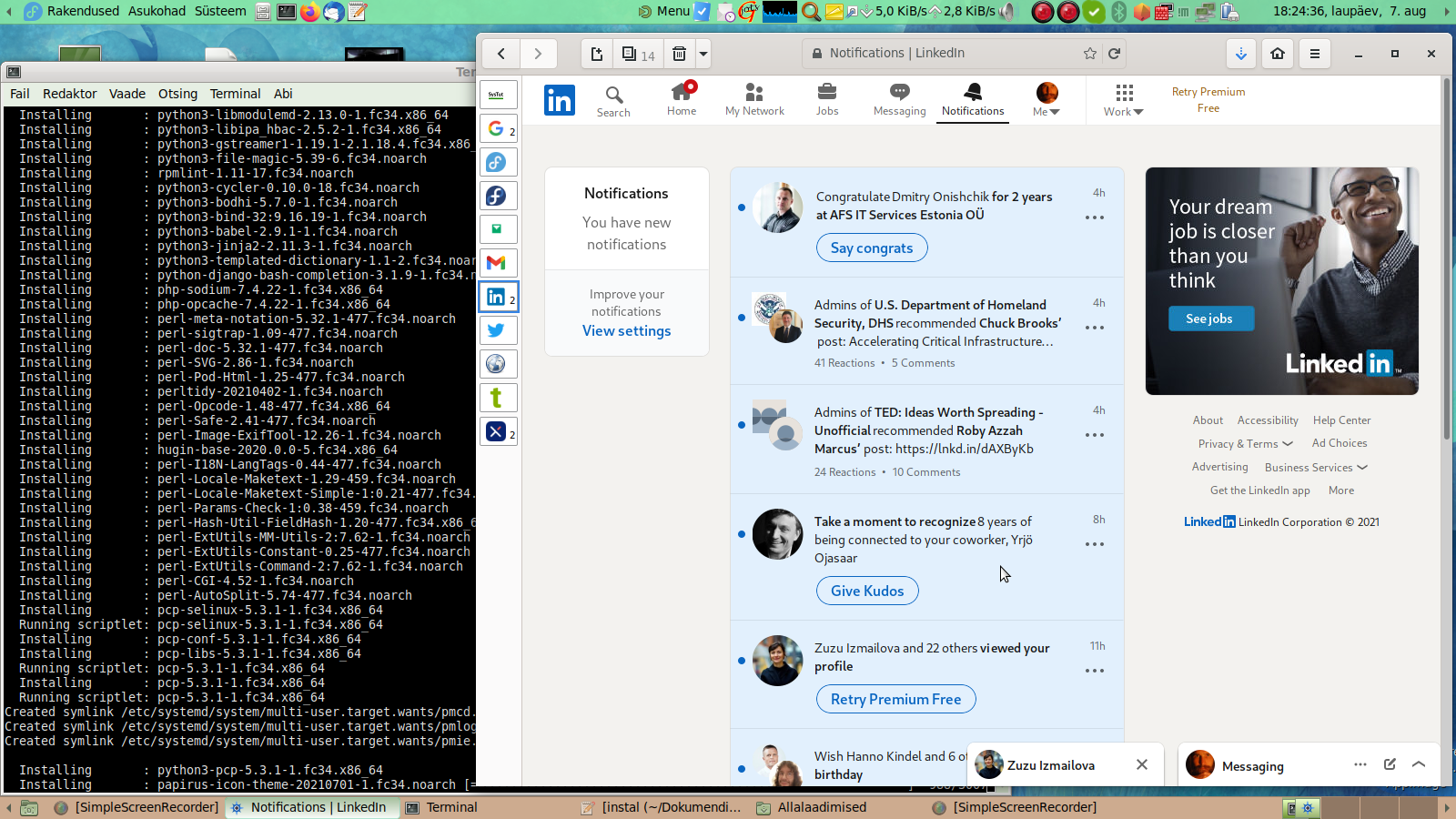Switch to Terminal window in taskbar
Viewport: 1456px width, 819px height.
[450, 807]
